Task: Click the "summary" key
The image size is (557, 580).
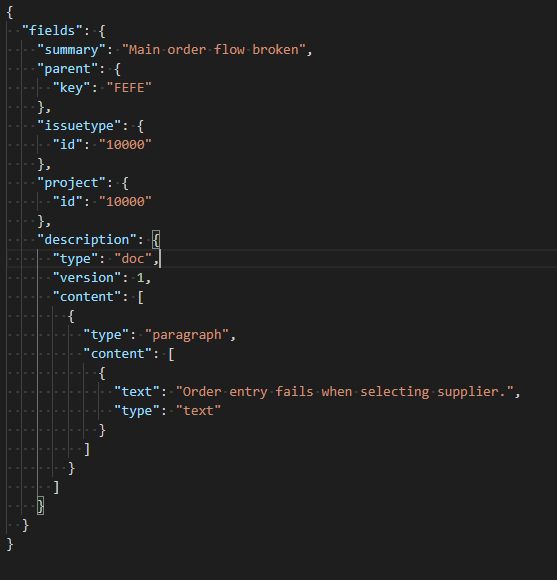Action: pyautogui.click(x=71, y=50)
